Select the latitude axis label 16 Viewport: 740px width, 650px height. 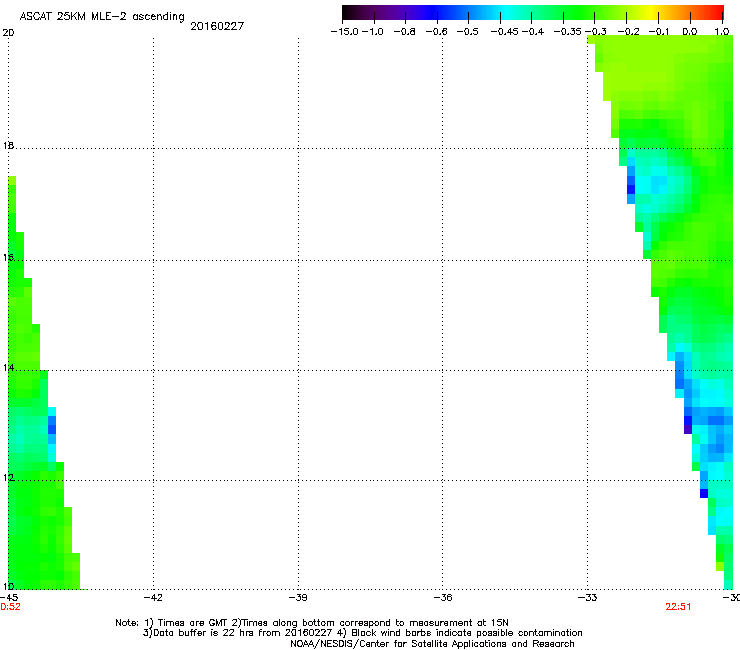[8, 257]
